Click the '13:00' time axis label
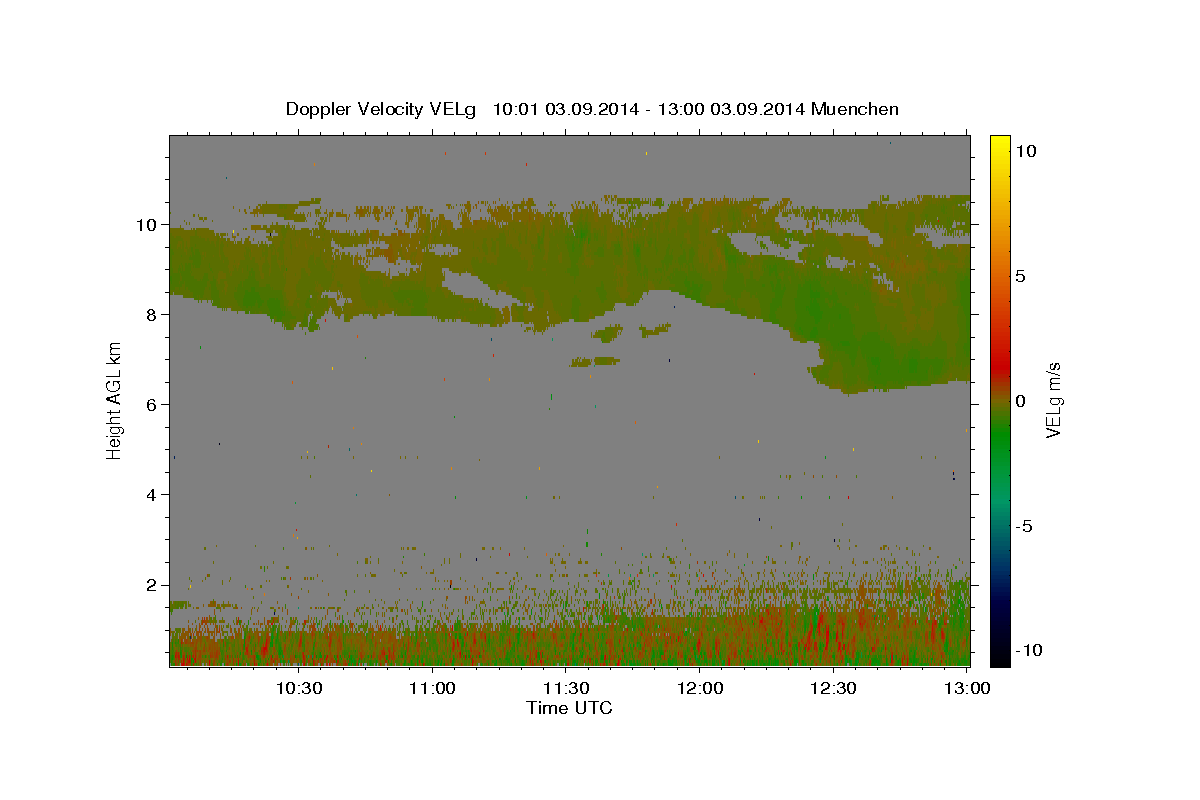 tap(968, 688)
